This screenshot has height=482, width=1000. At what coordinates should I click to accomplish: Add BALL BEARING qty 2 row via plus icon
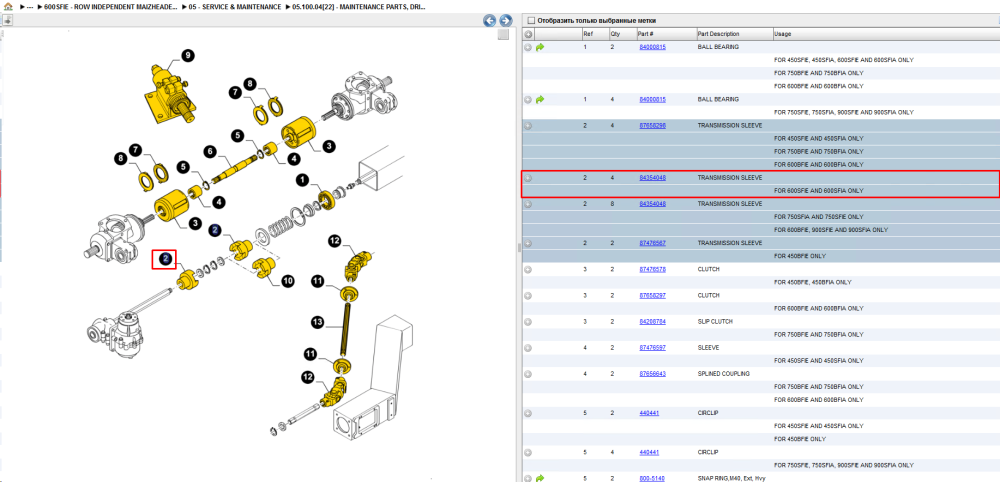tap(528, 47)
